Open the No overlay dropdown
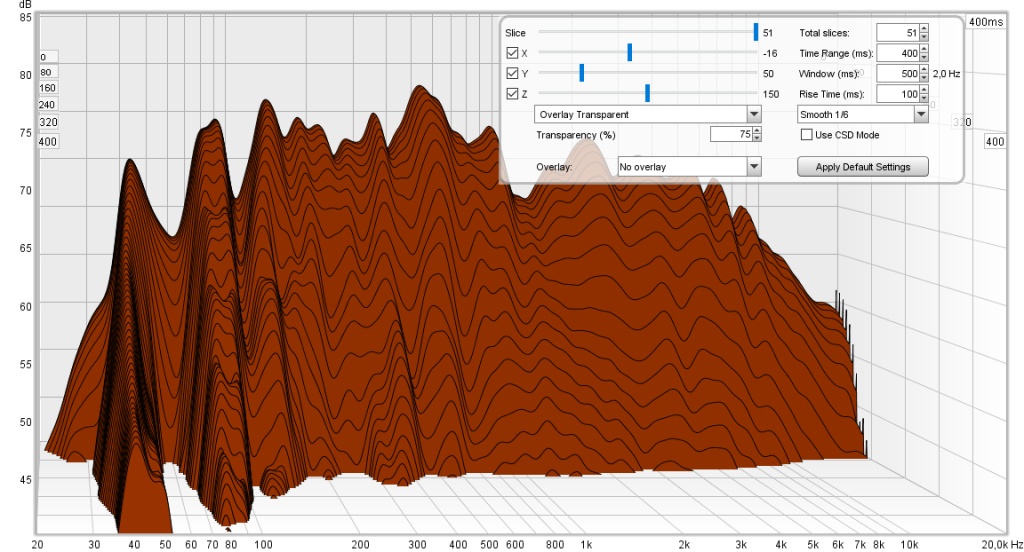Screen dimensions: 1024x552 coord(690,167)
